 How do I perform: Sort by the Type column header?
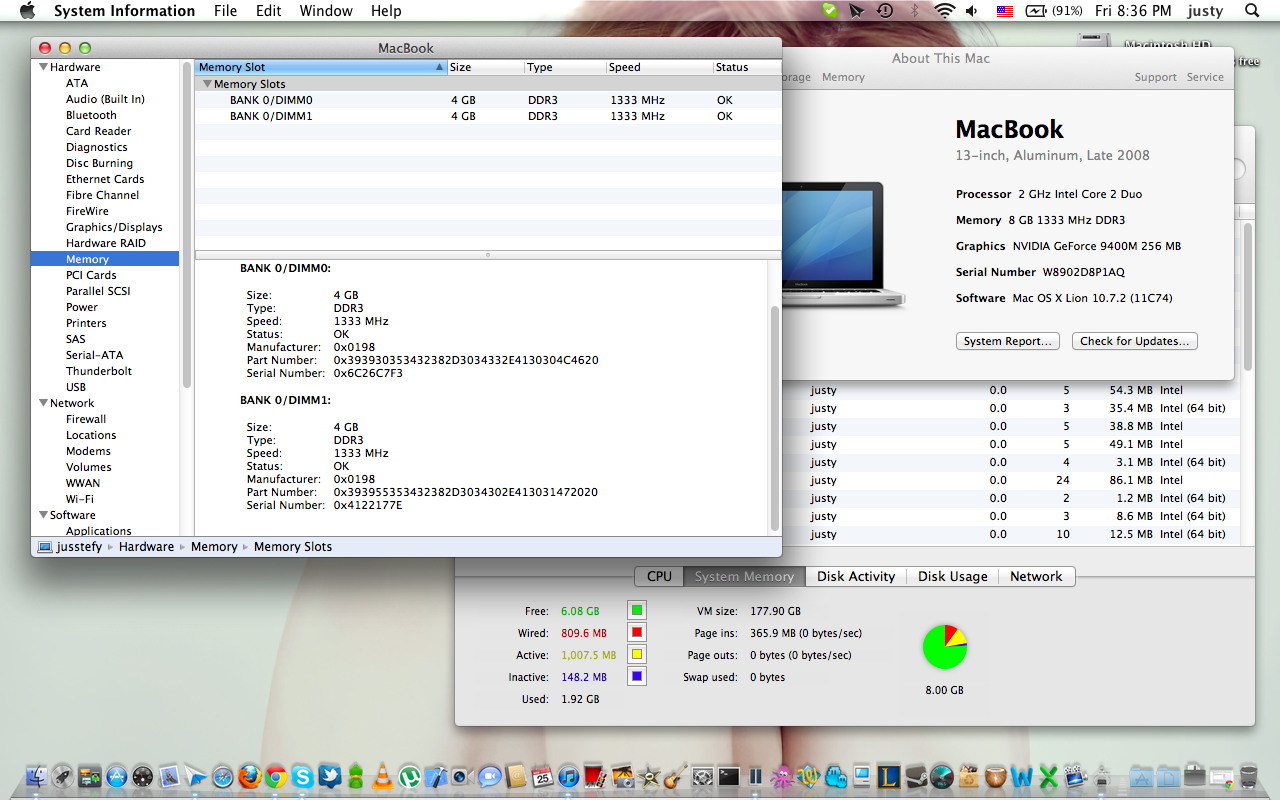click(x=565, y=67)
